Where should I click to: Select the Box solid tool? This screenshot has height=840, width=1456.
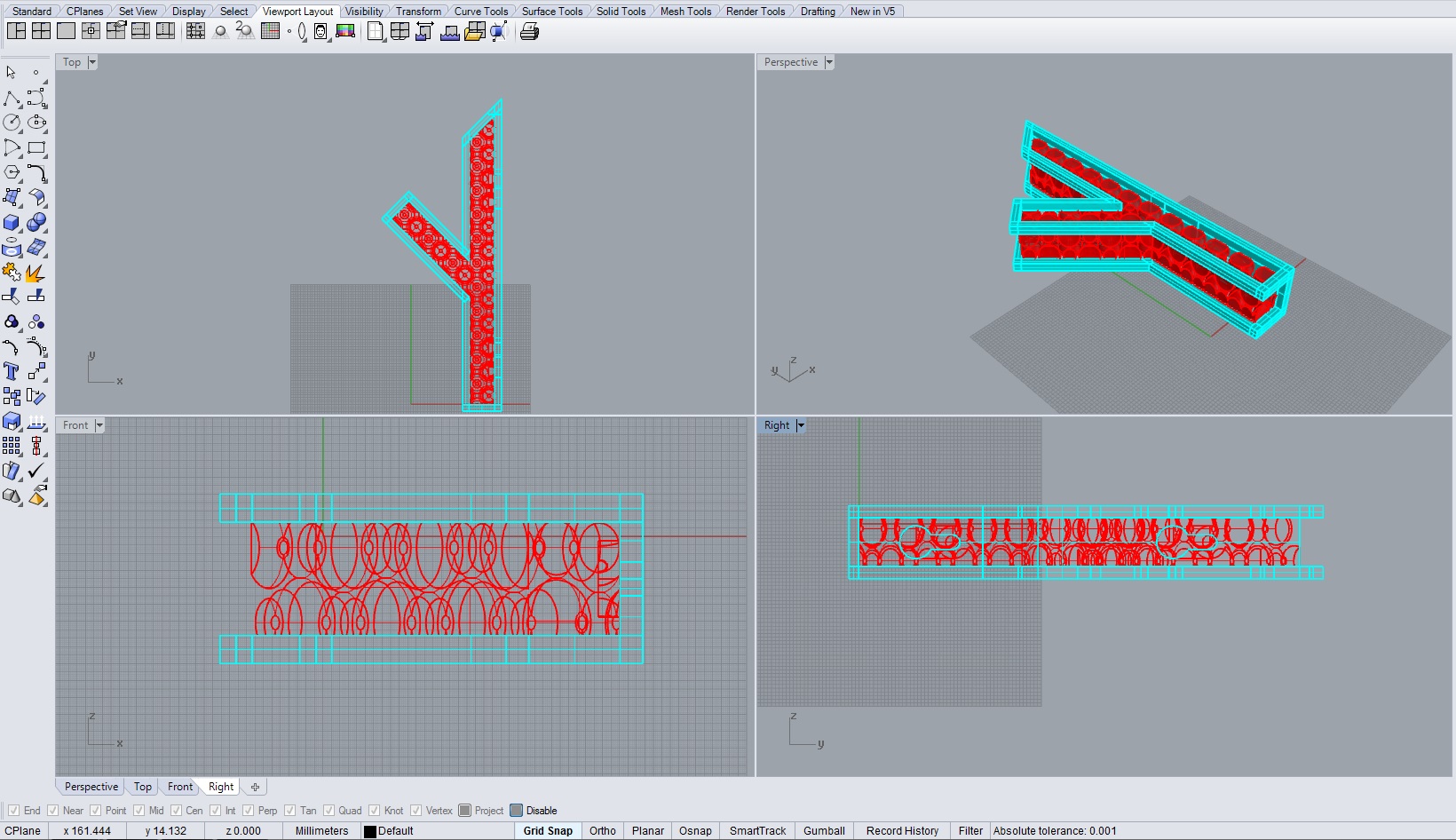tap(12, 222)
